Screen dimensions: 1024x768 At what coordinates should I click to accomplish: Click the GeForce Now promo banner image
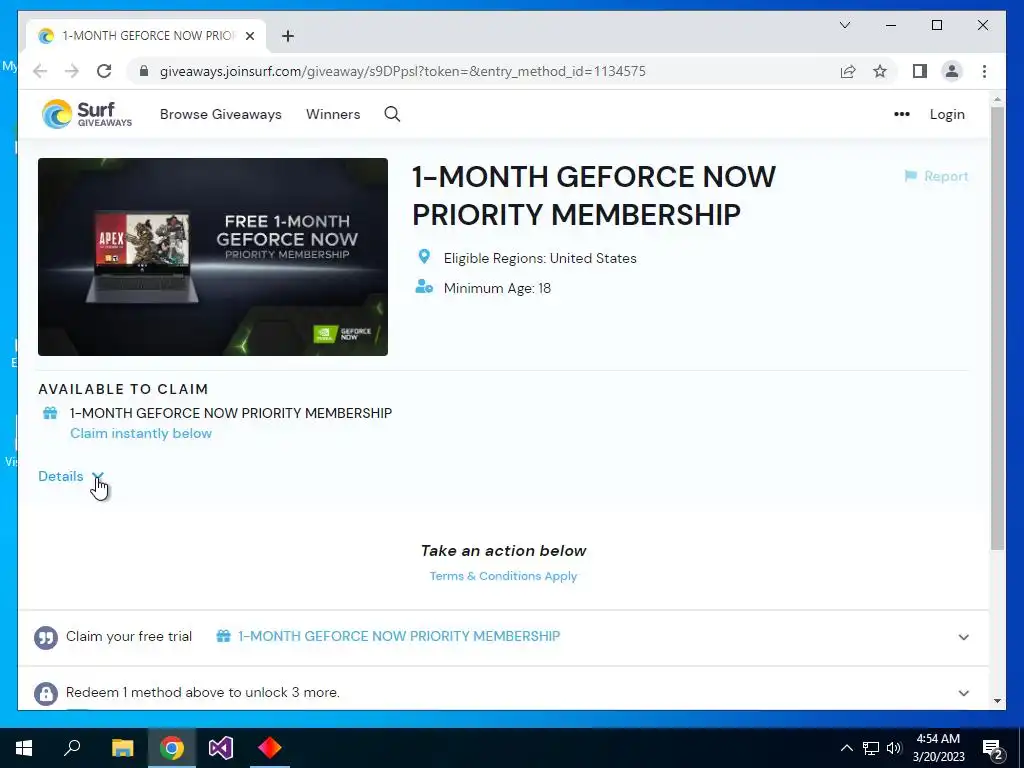213,257
